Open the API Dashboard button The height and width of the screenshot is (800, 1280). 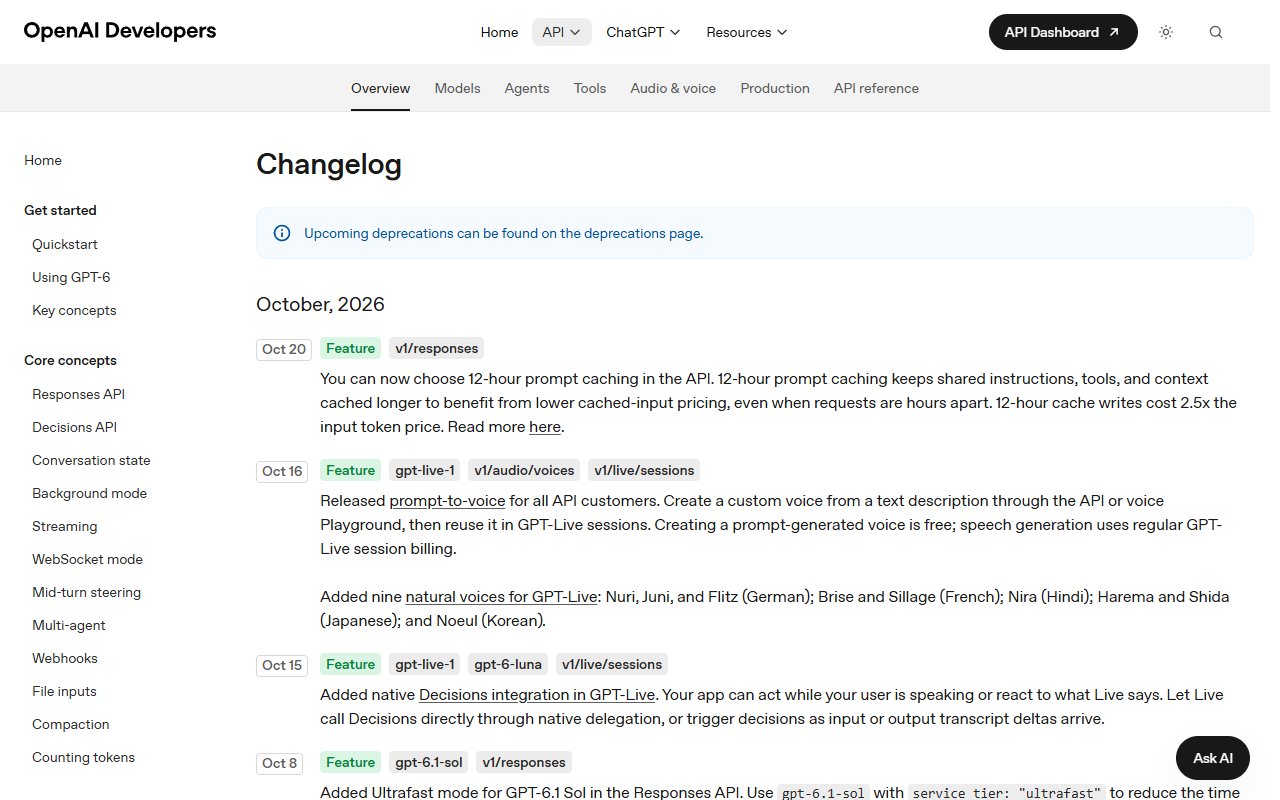pos(1063,32)
